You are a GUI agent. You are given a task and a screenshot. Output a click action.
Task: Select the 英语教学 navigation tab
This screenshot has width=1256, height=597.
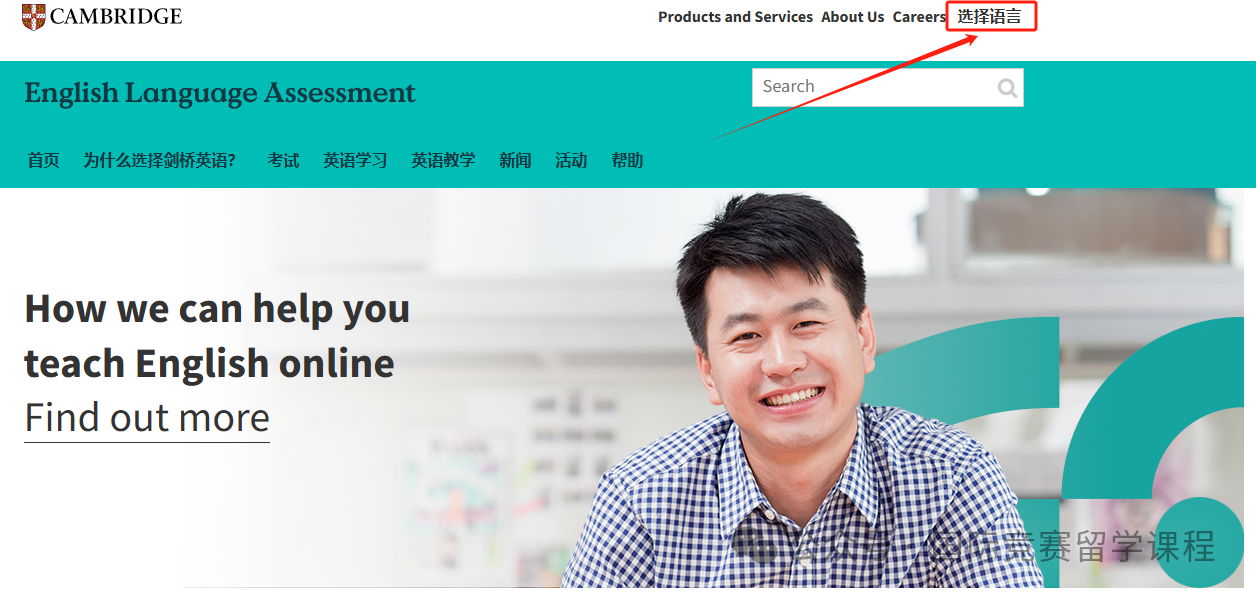pyautogui.click(x=443, y=160)
